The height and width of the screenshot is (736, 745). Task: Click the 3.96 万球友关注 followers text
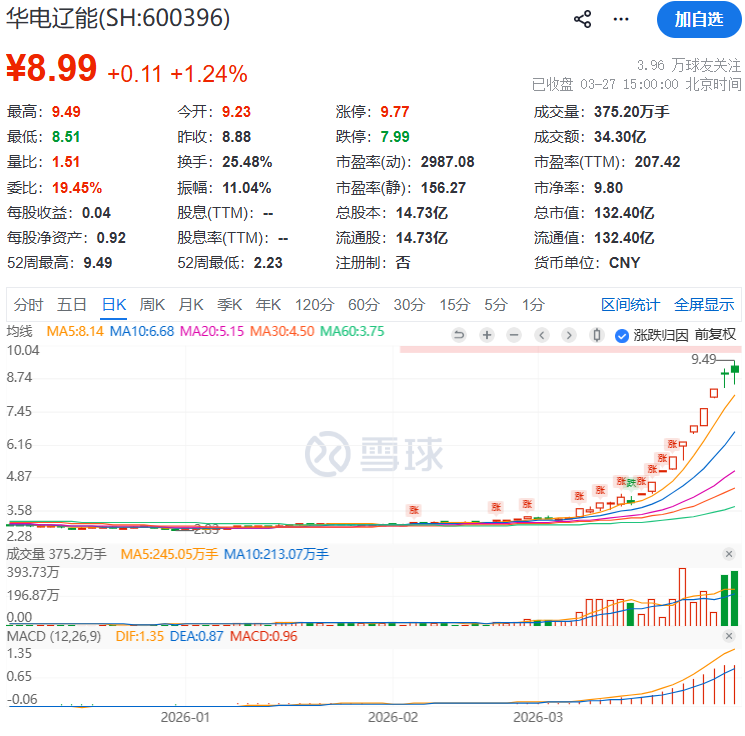click(688, 65)
